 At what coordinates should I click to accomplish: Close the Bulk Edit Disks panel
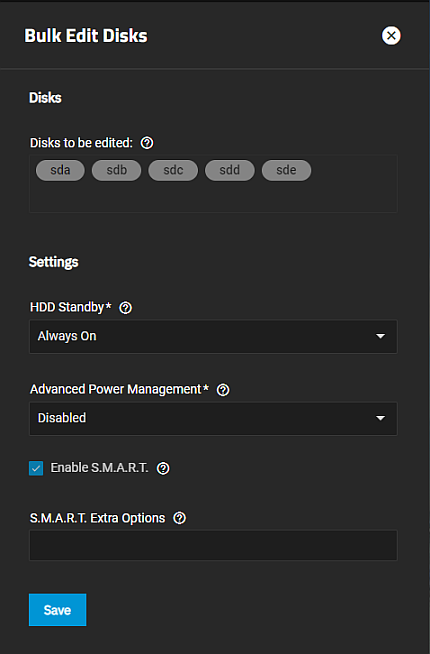(391, 35)
